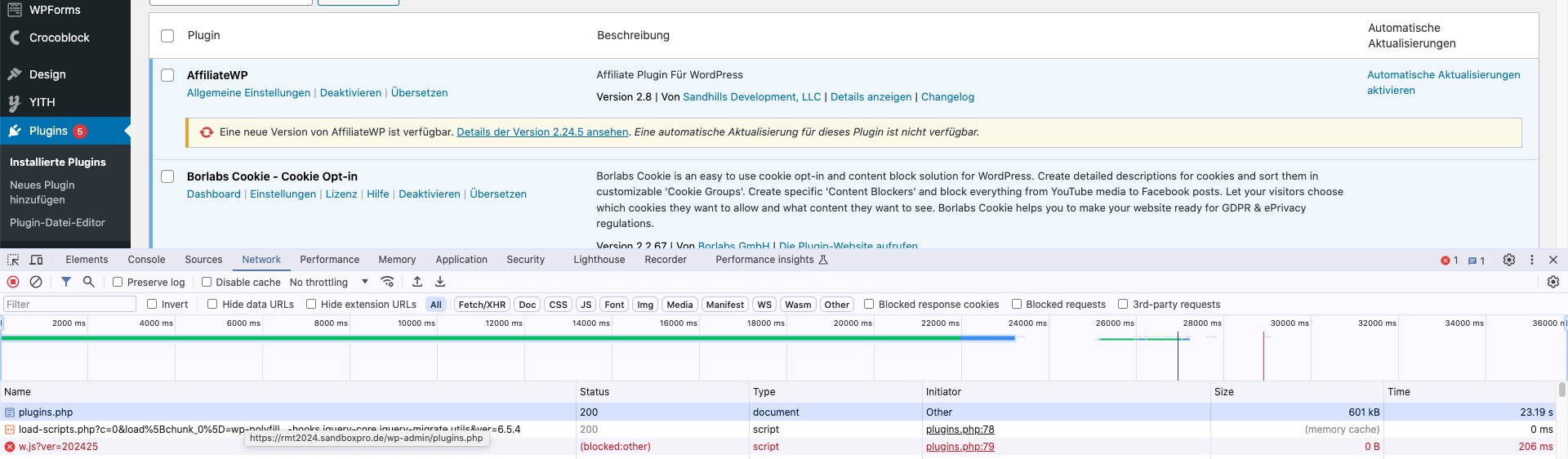Filter requests by Img

click(x=645, y=305)
